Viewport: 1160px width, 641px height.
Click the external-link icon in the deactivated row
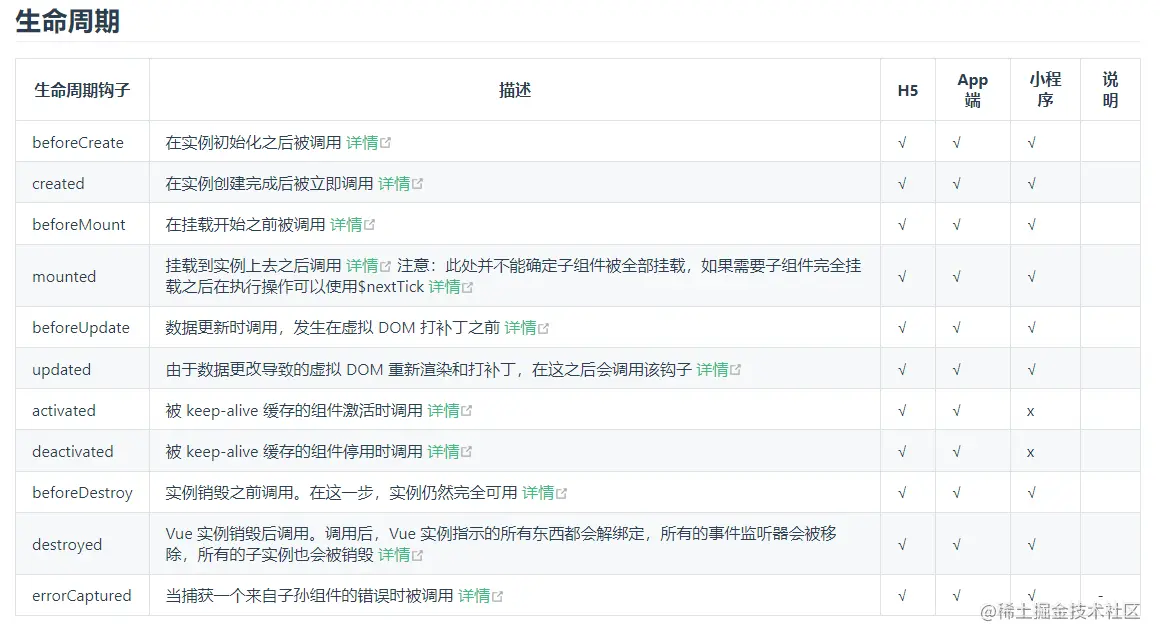467,452
